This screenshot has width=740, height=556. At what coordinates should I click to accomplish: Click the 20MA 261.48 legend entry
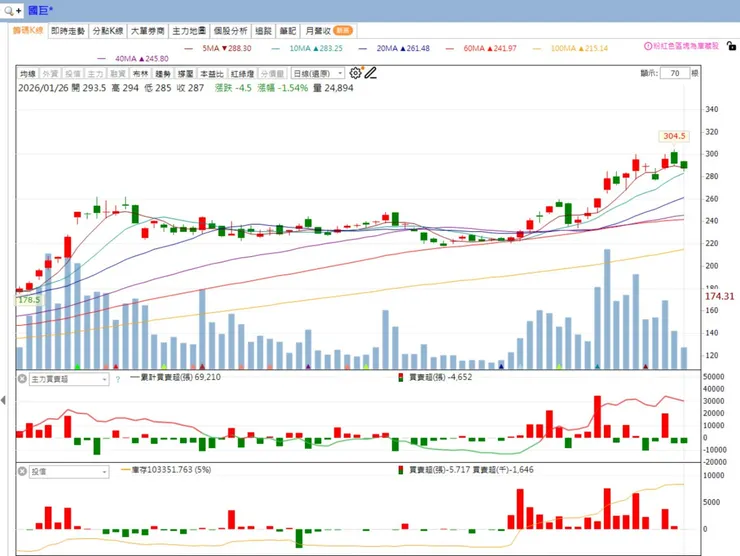tap(394, 48)
